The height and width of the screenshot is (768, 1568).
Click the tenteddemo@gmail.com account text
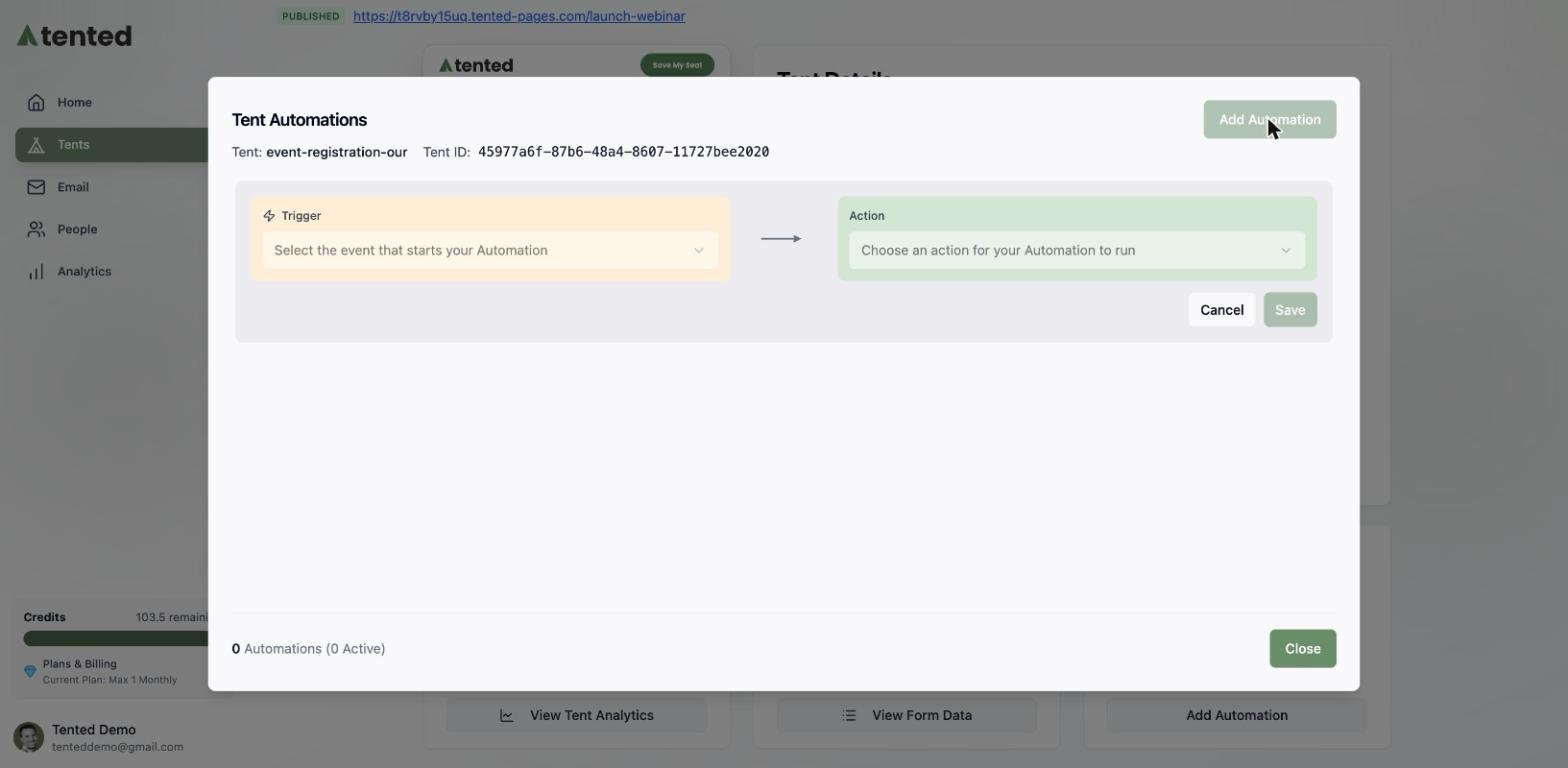click(117, 747)
